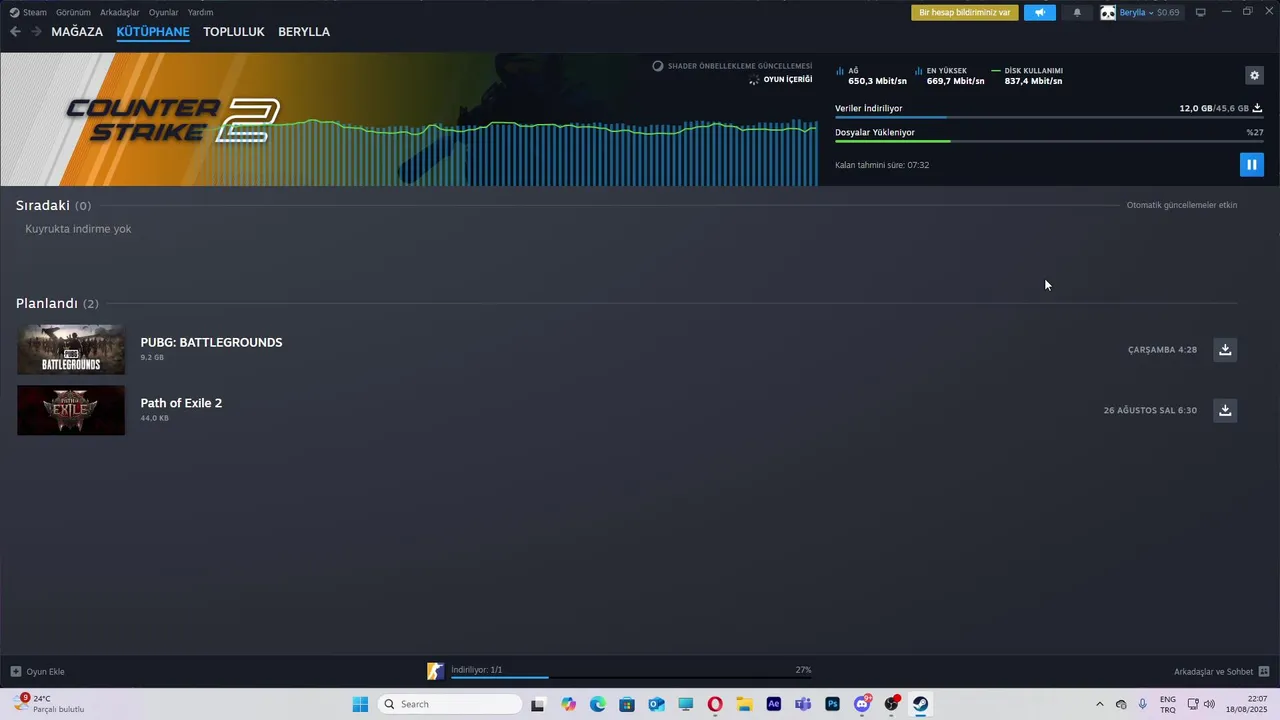Open the announcements megaphone button

1040,12
